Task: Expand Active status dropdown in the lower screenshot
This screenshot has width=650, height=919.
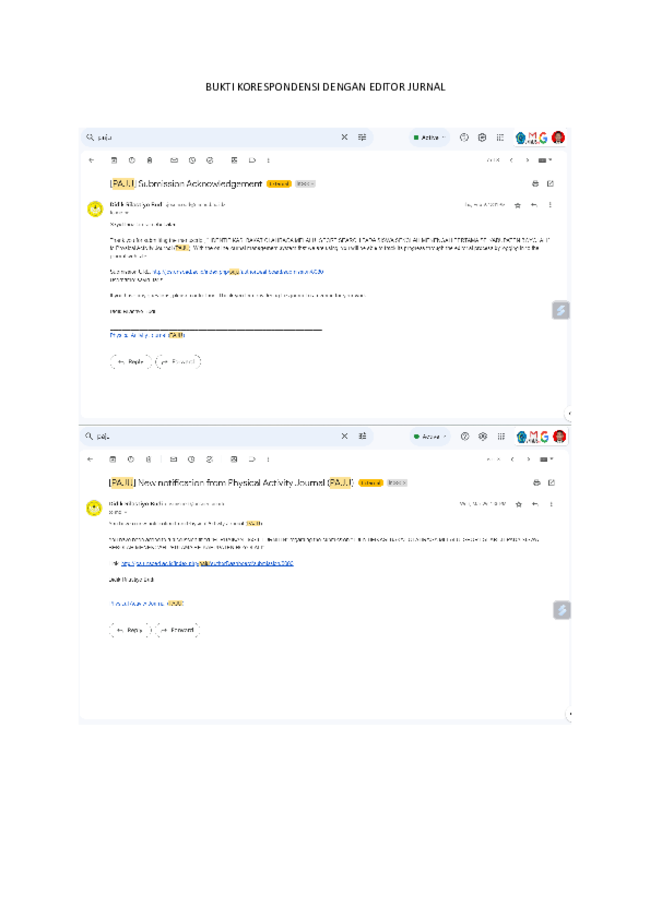Action: 430,436
